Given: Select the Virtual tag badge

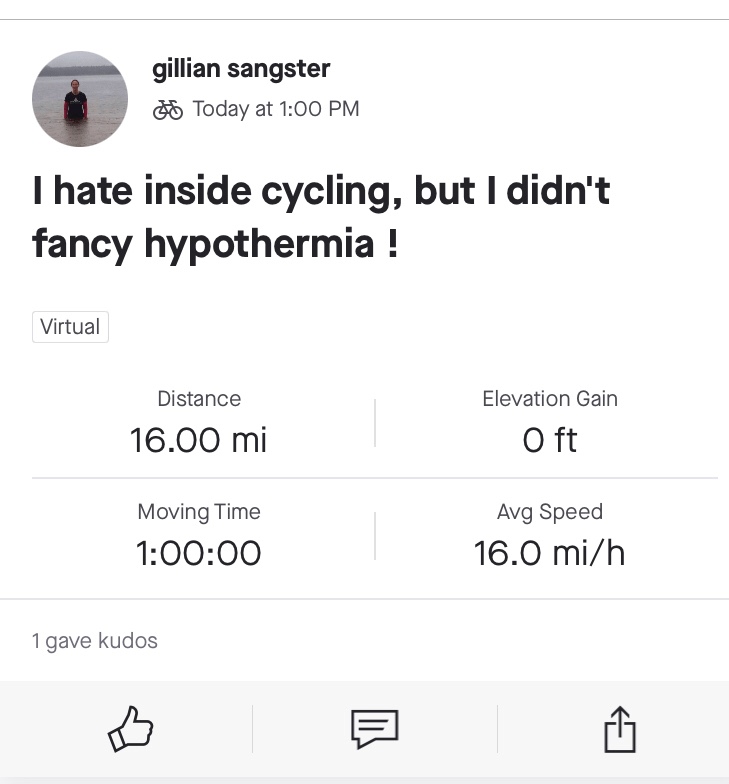Looking at the screenshot, I should click(70, 327).
